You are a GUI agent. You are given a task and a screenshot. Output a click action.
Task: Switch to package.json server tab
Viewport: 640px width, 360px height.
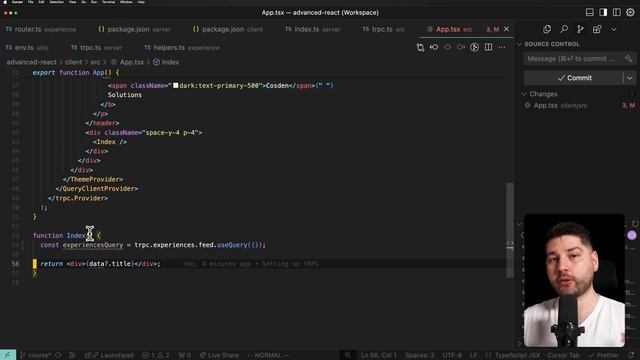(134, 29)
